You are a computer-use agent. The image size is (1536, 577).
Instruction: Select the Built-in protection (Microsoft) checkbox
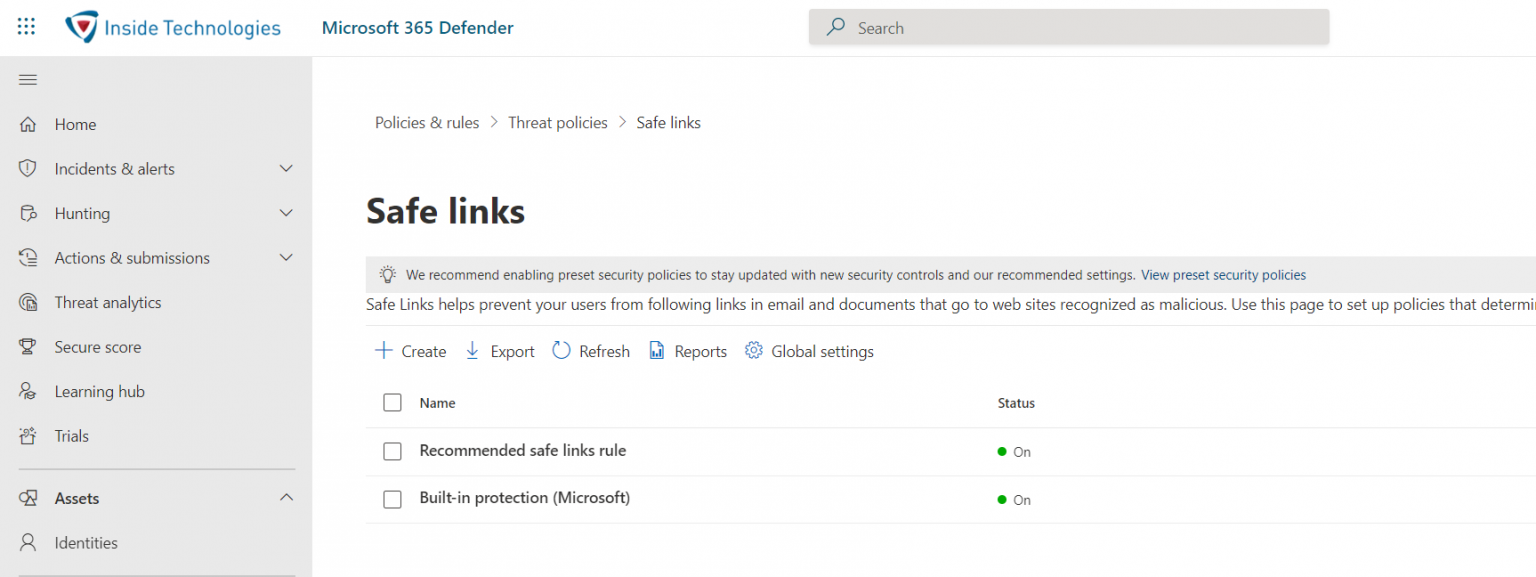click(392, 499)
